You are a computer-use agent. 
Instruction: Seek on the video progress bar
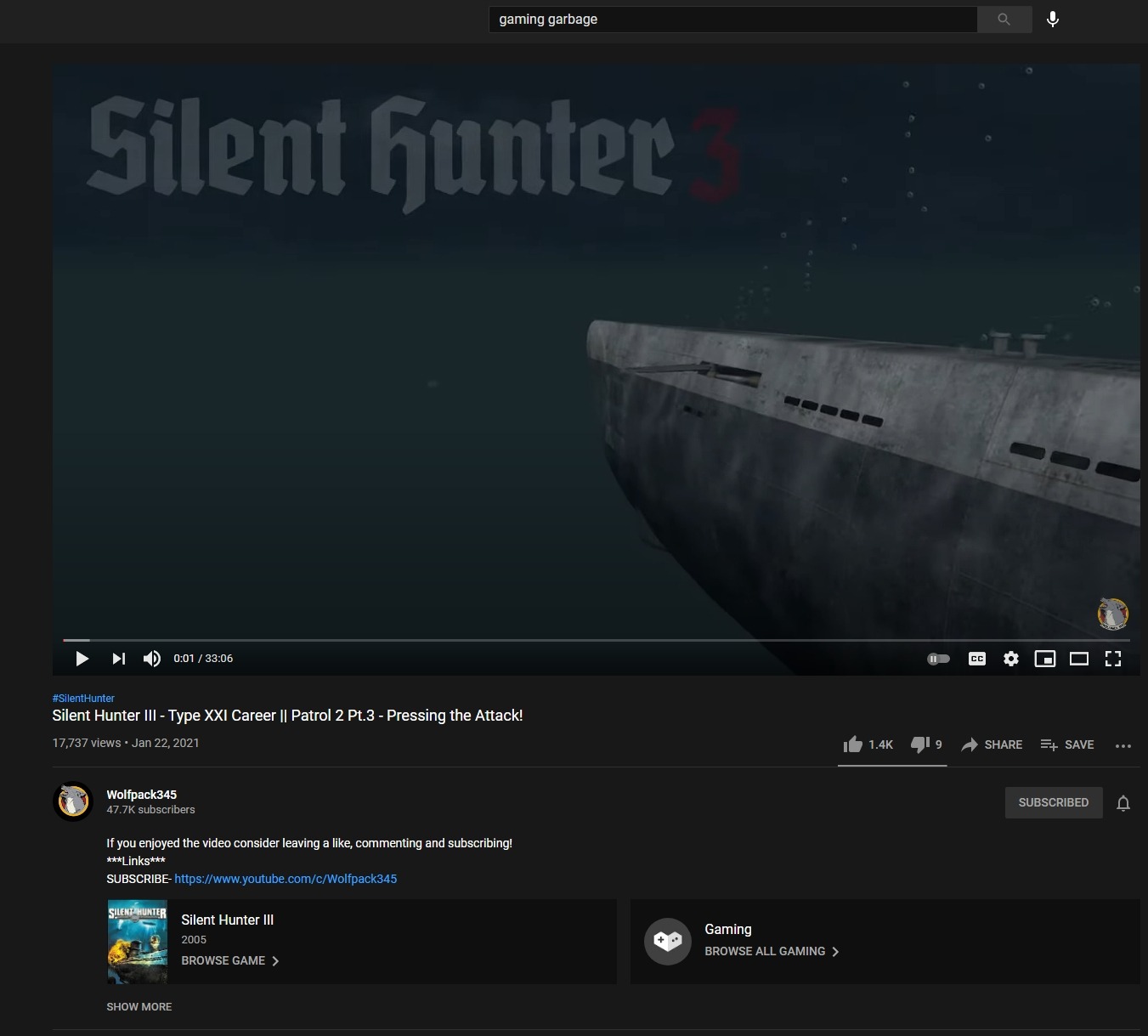pyautogui.click(x=597, y=640)
